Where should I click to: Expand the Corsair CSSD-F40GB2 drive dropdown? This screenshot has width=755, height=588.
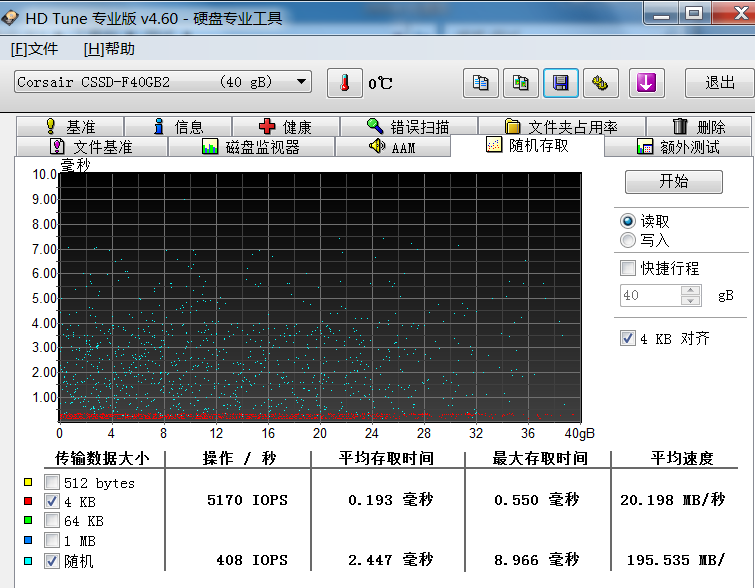point(301,82)
